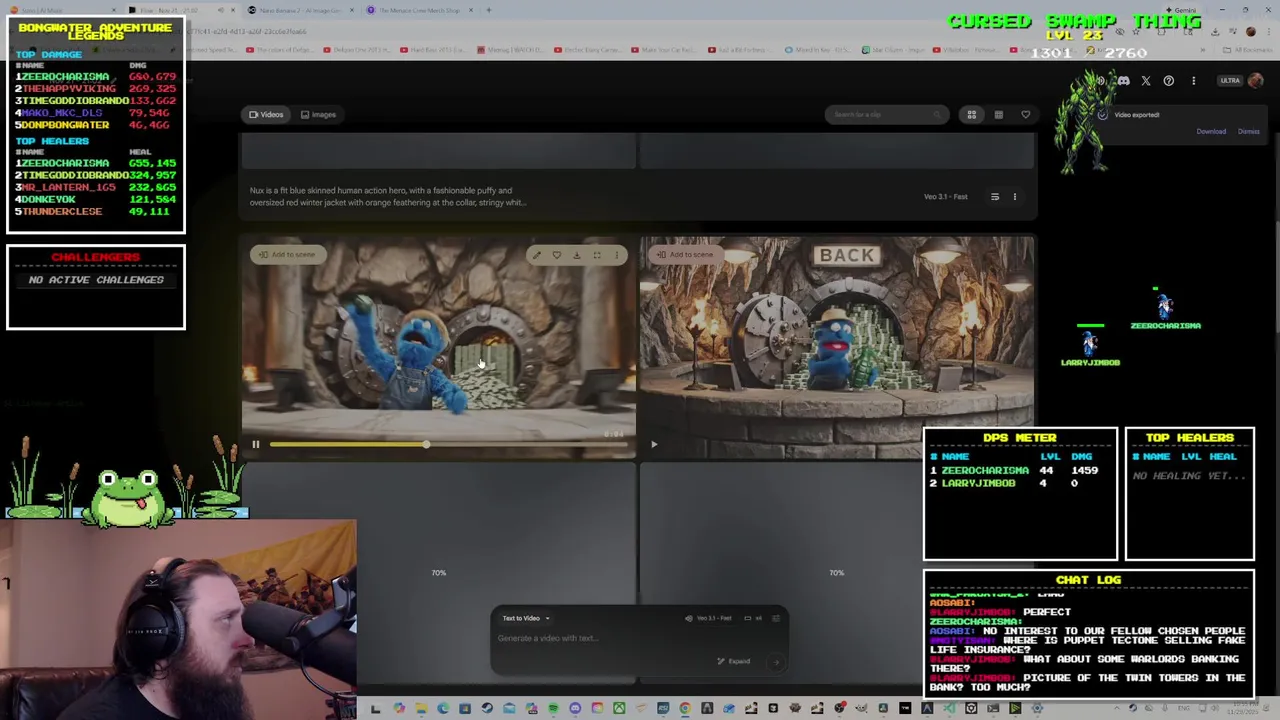Screen dimensions: 1280x720
Task: Open Spotify from the taskbar
Action: coord(553,708)
